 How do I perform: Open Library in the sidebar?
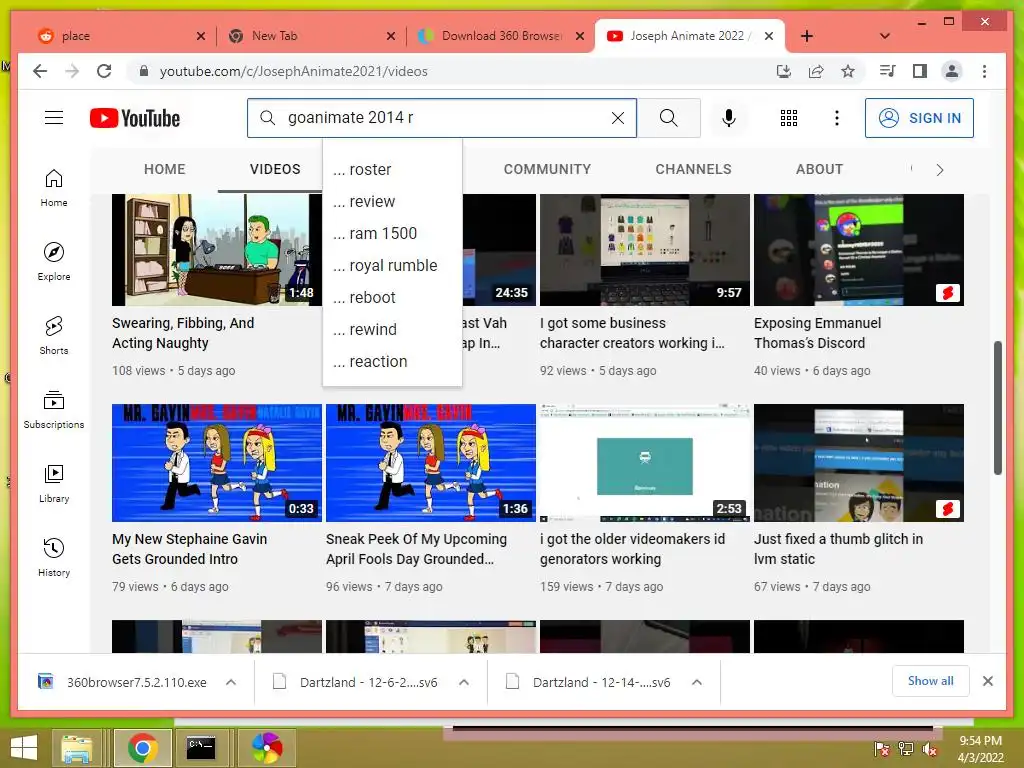point(54,483)
